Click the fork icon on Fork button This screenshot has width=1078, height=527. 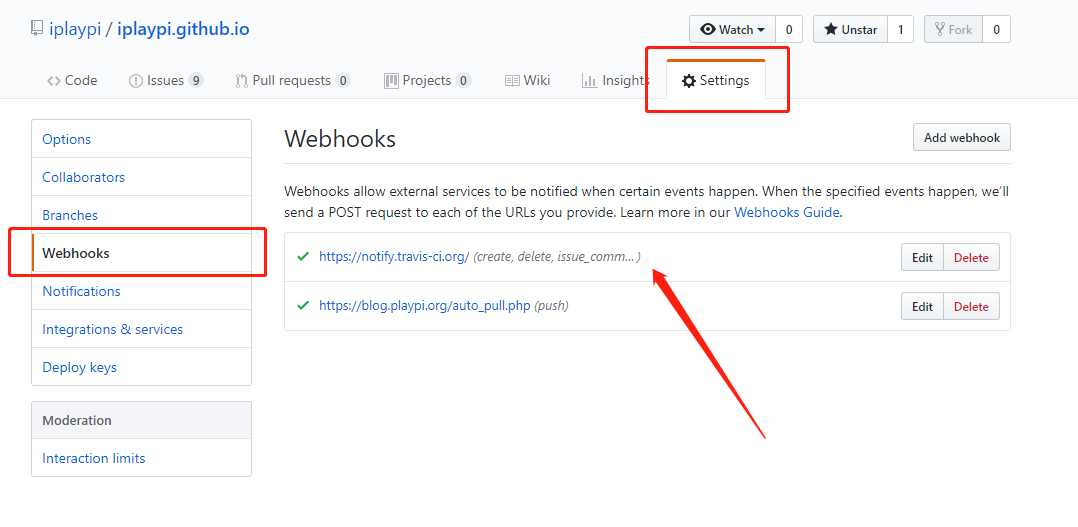tap(939, 30)
